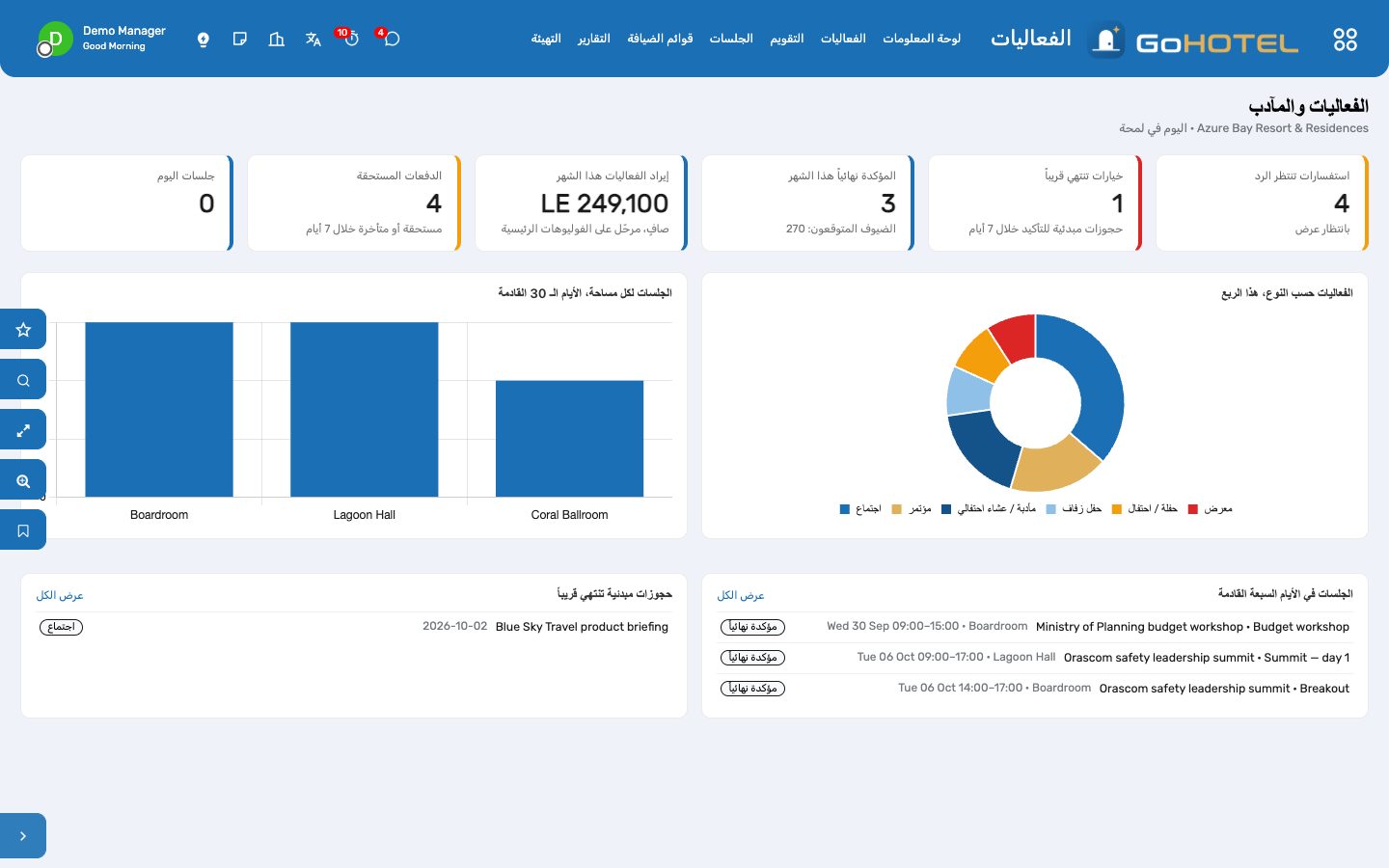Open the favorites star side button

point(23,330)
